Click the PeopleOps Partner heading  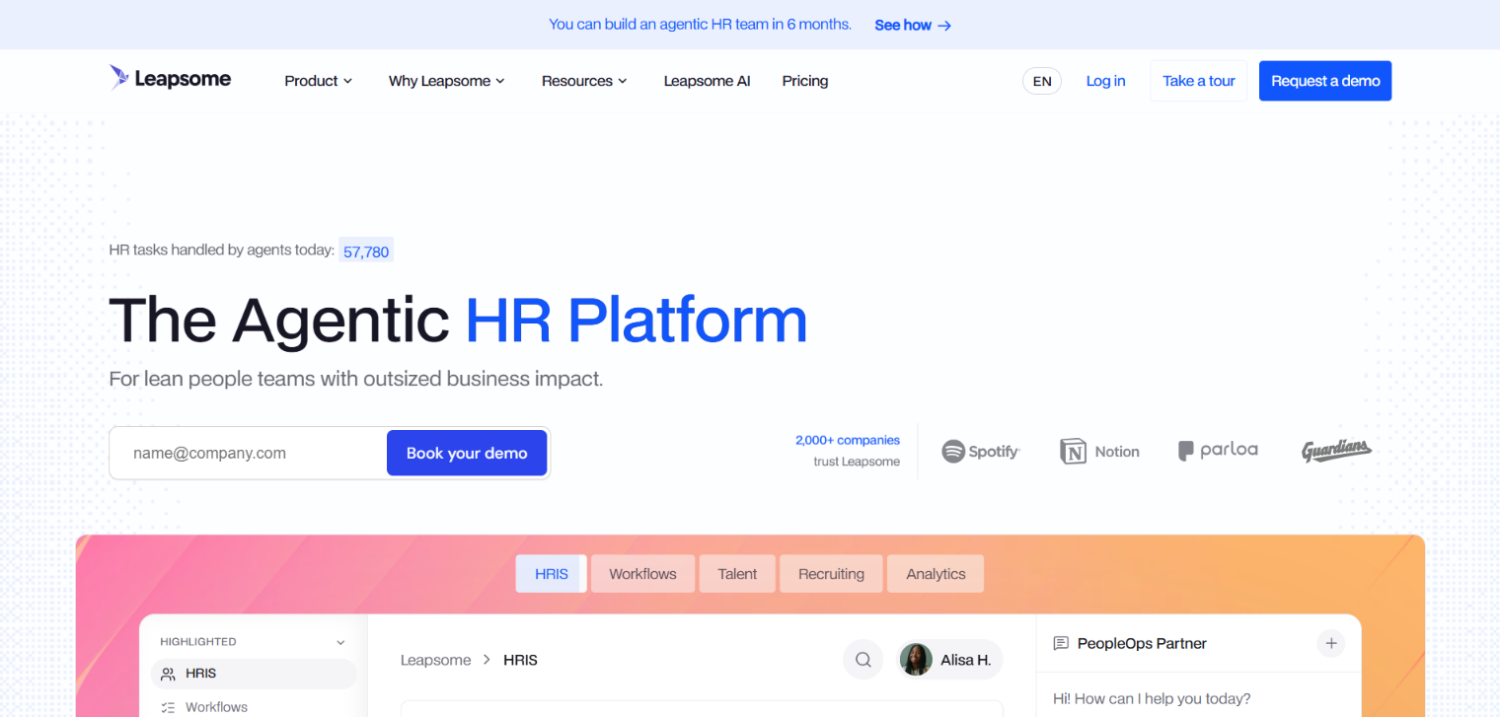pyautogui.click(x=1142, y=644)
